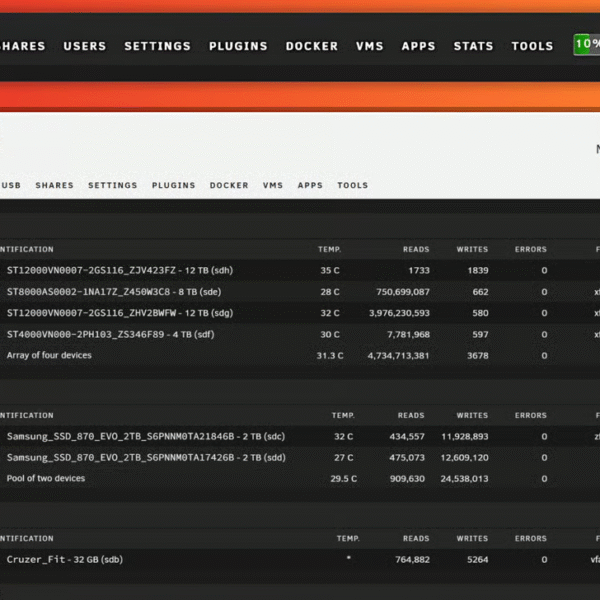Open SETTINGS in the large top navigation bar
This screenshot has width=600, height=600.
click(x=157, y=46)
